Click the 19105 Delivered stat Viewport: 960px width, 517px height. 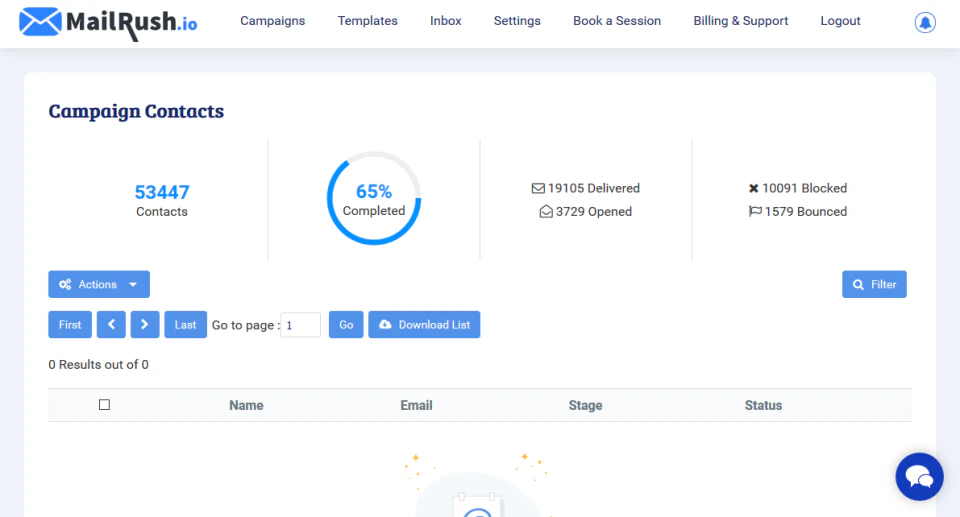[585, 188]
